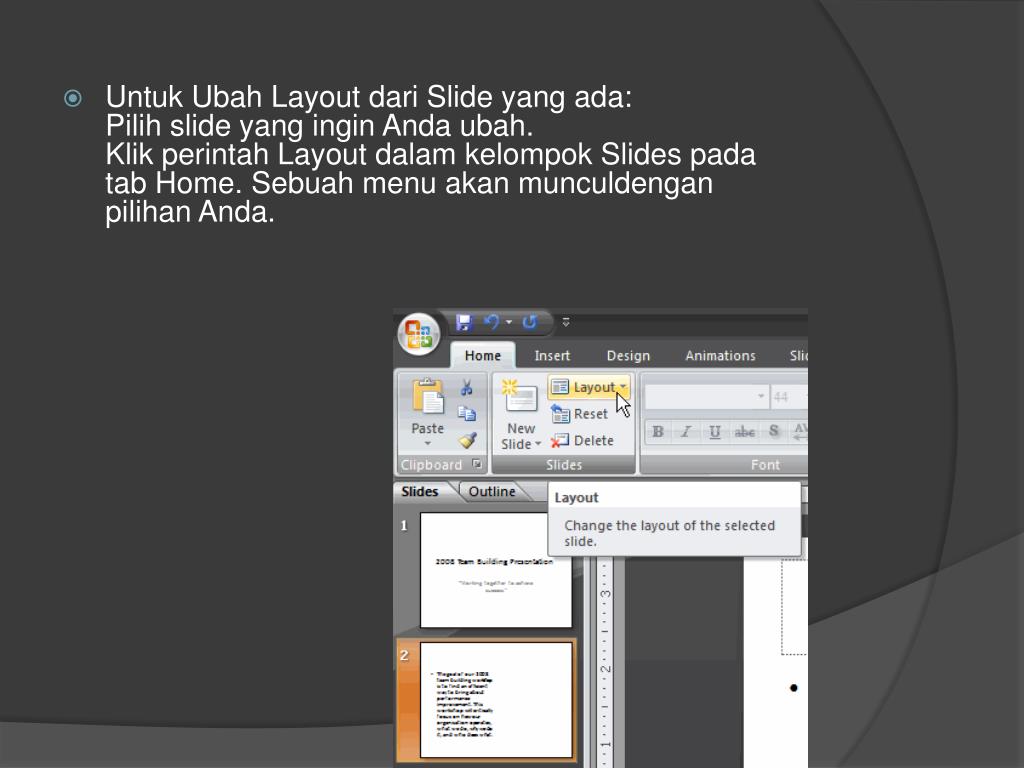Click the Paste clipboard icon
Screen dimensions: 1024x768
click(428, 396)
